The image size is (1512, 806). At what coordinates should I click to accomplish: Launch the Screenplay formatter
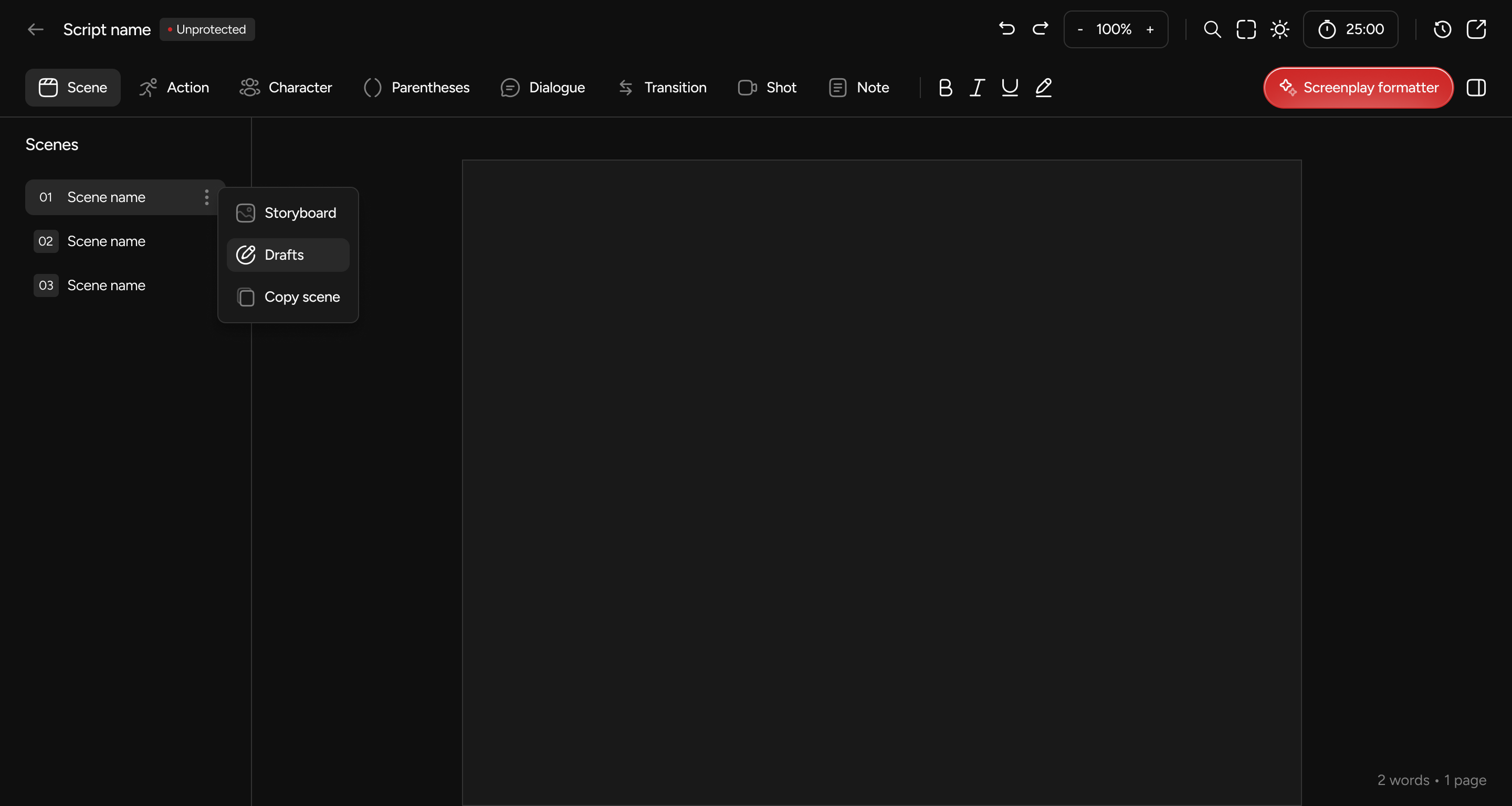(1358, 88)
